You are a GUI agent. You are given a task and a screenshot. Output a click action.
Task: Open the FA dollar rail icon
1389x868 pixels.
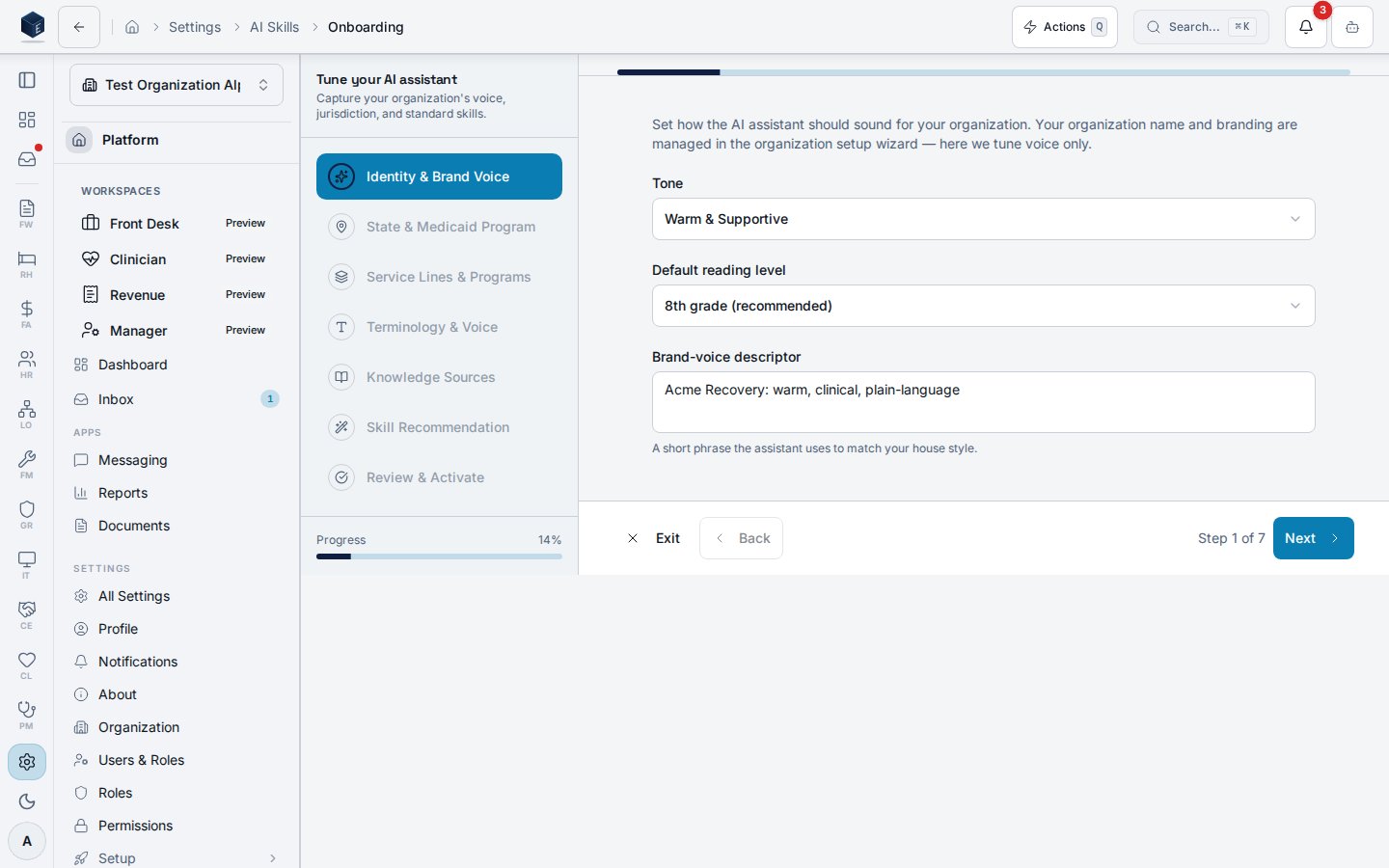tap(27, 313)
